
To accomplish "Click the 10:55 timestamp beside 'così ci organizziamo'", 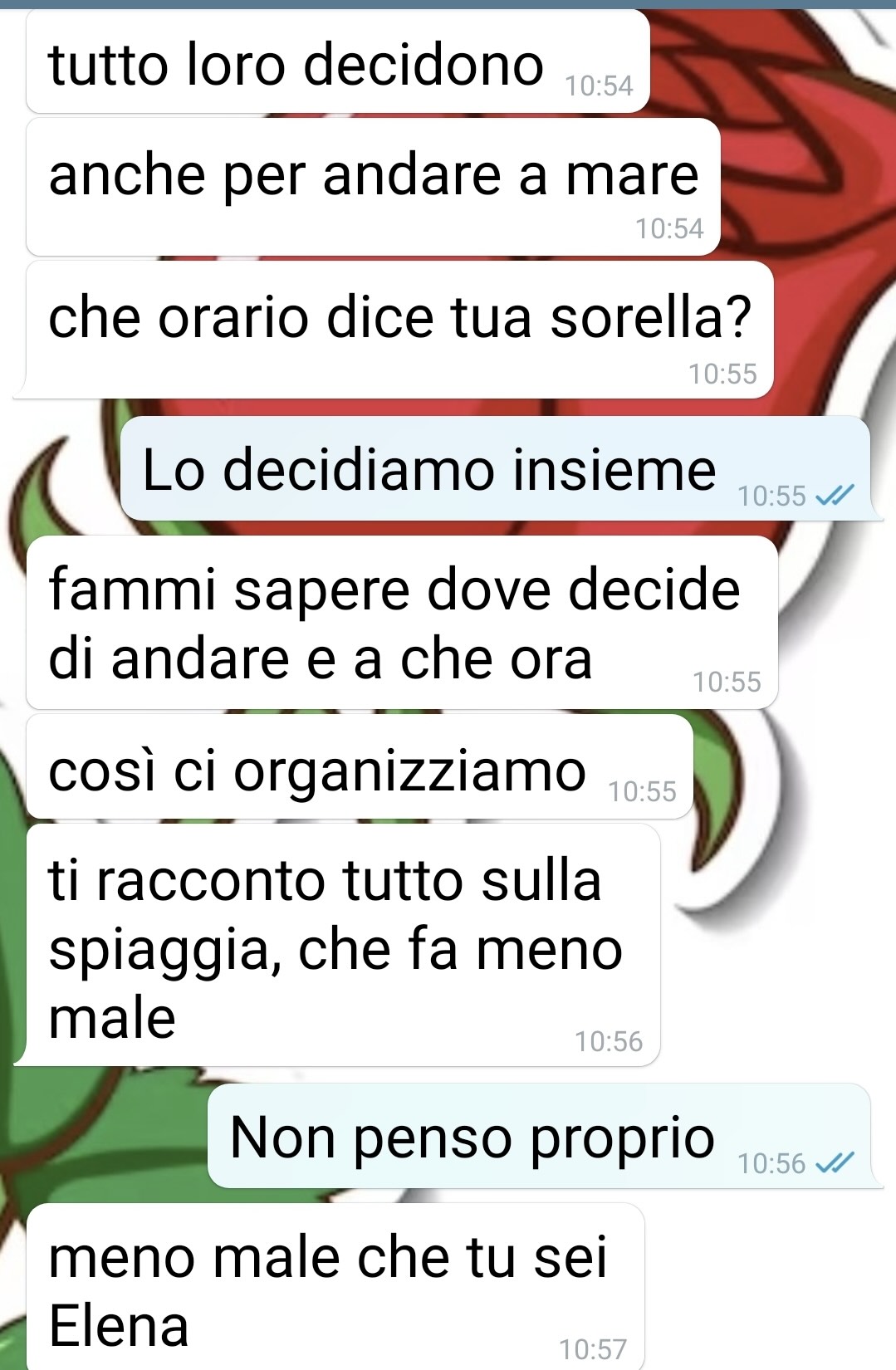I will (x=642, y=791).
